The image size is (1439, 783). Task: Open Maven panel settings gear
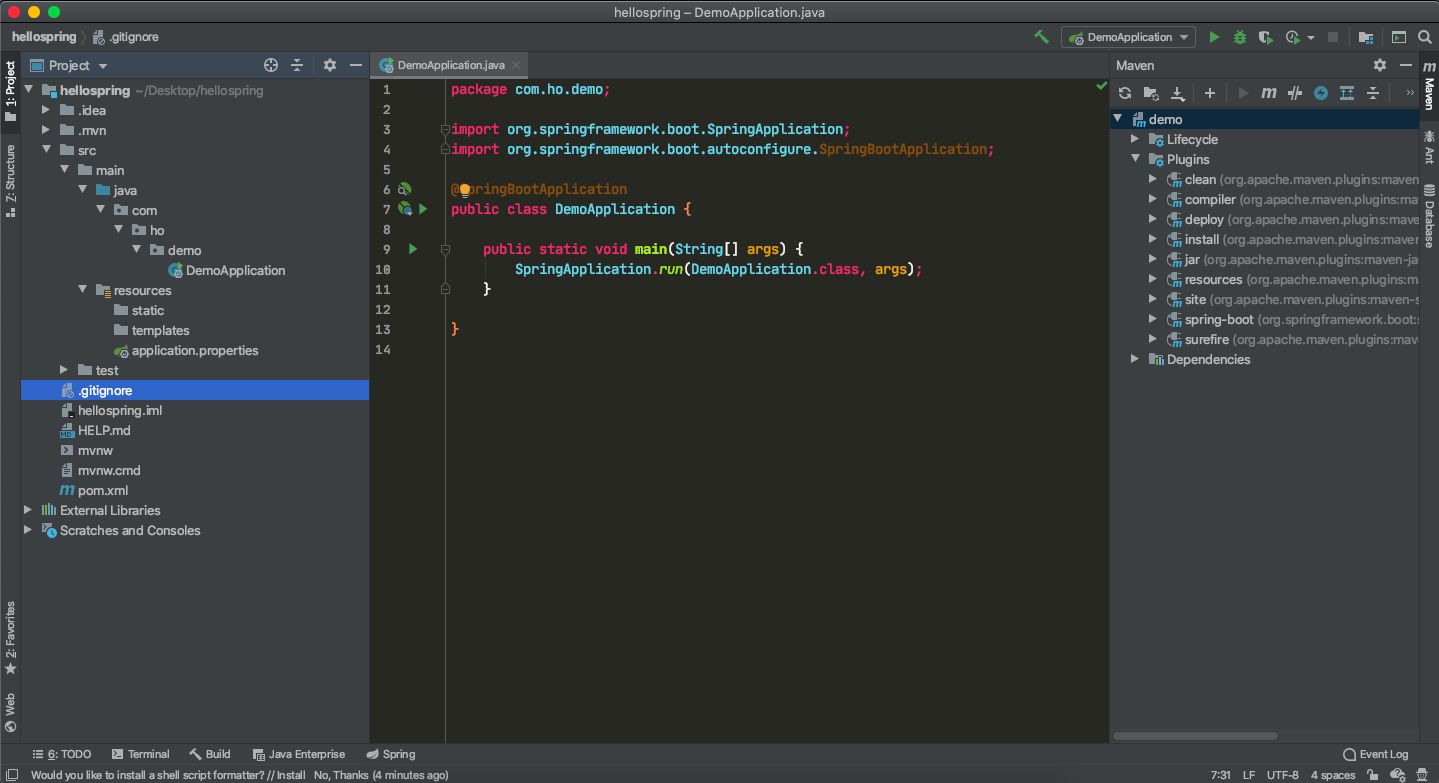1380,65
